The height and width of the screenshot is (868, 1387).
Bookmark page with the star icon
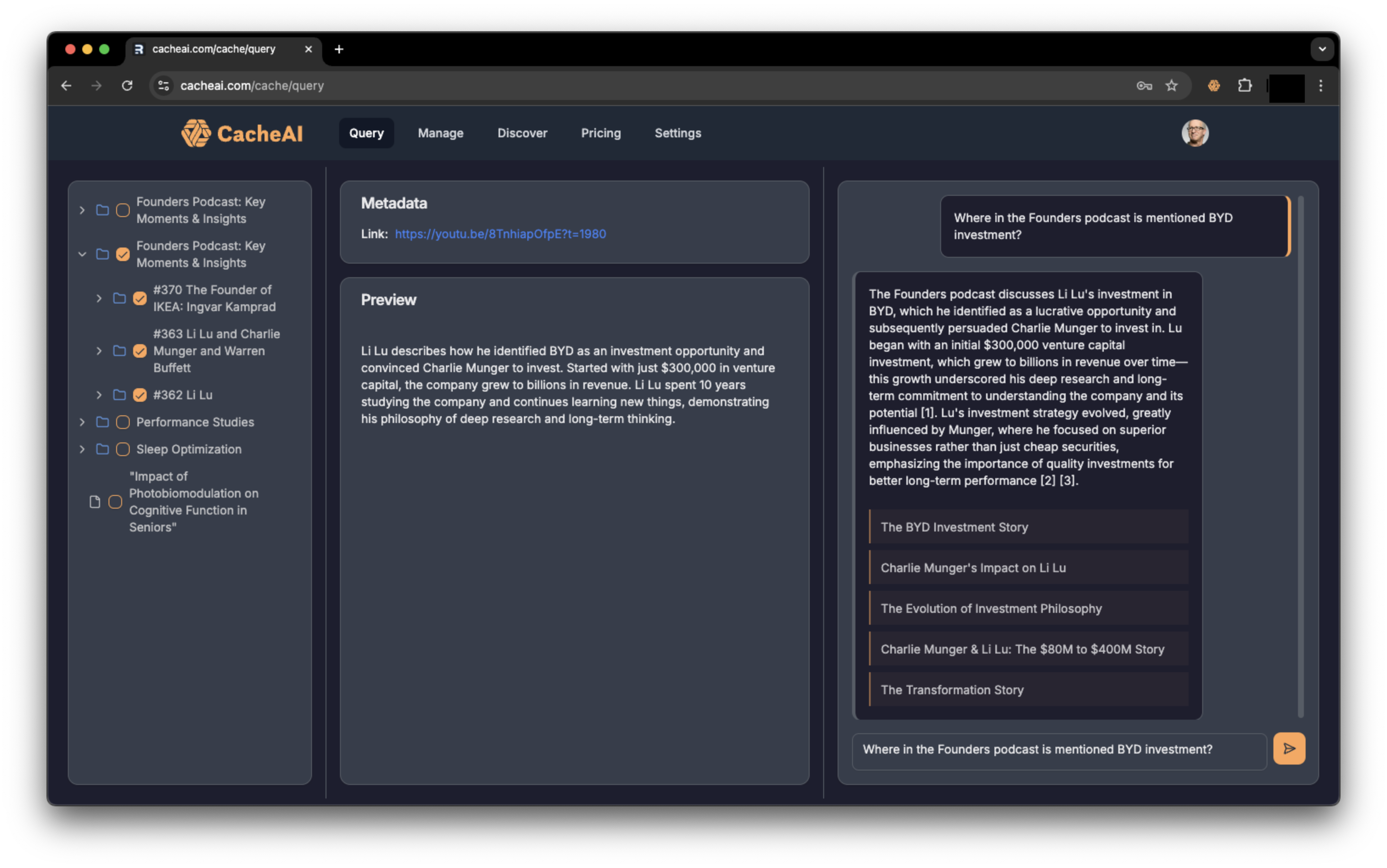point(1171,86)
